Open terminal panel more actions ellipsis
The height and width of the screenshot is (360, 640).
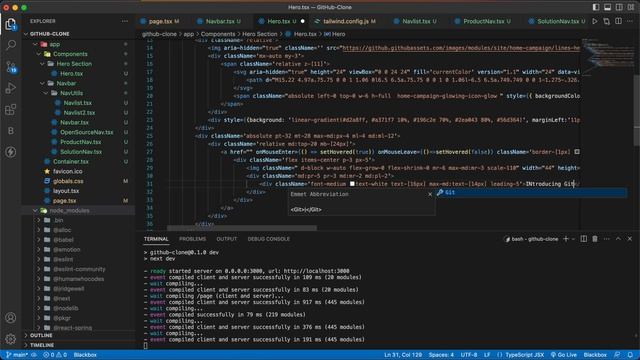tap(607, 239)
